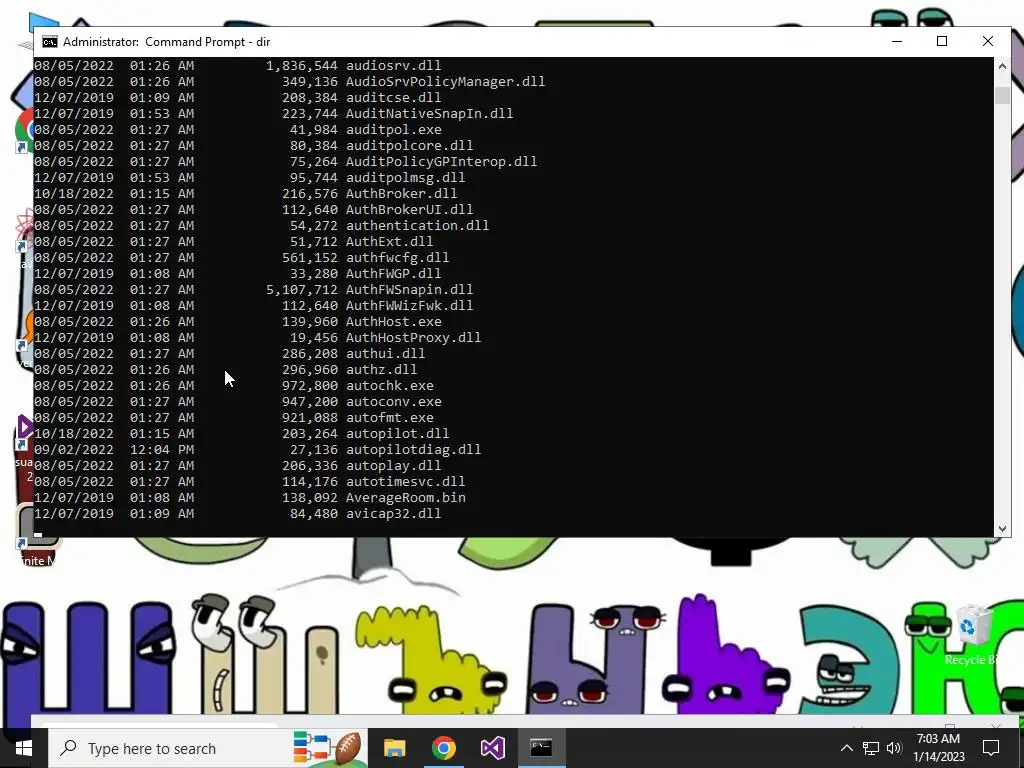The image size is (1024, 768).
Task: Click the autotimesvc.dll file name
Action: 406,481
